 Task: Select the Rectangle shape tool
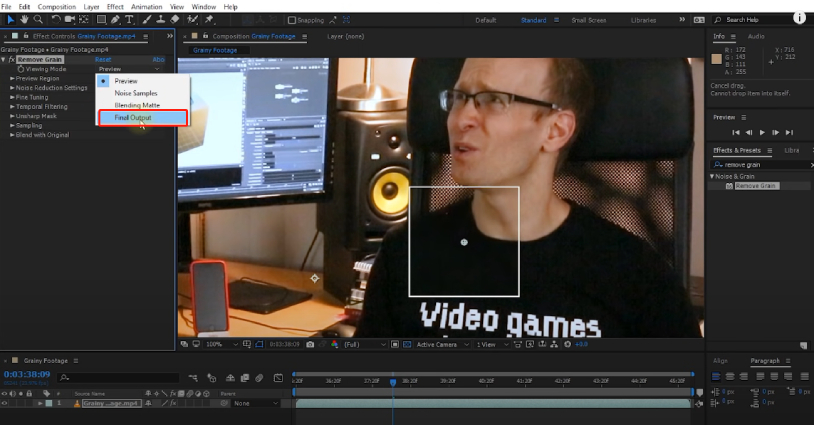[x=101, y=19]
